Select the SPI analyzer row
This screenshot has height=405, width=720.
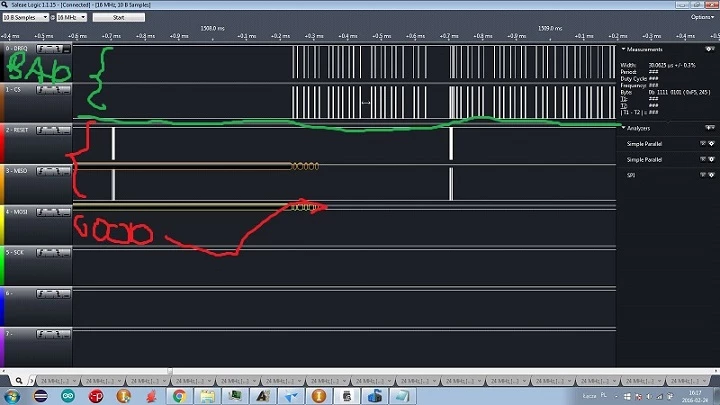click(668, 175)
